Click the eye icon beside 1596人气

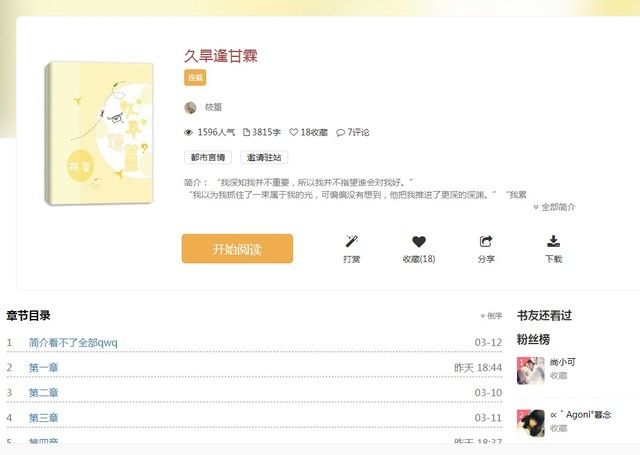pos(188,132)
